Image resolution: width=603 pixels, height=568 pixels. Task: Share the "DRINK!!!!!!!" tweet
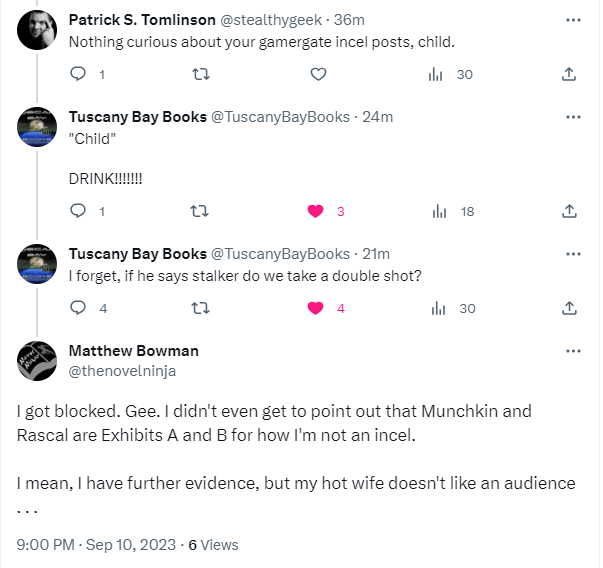tap(569, 211)
